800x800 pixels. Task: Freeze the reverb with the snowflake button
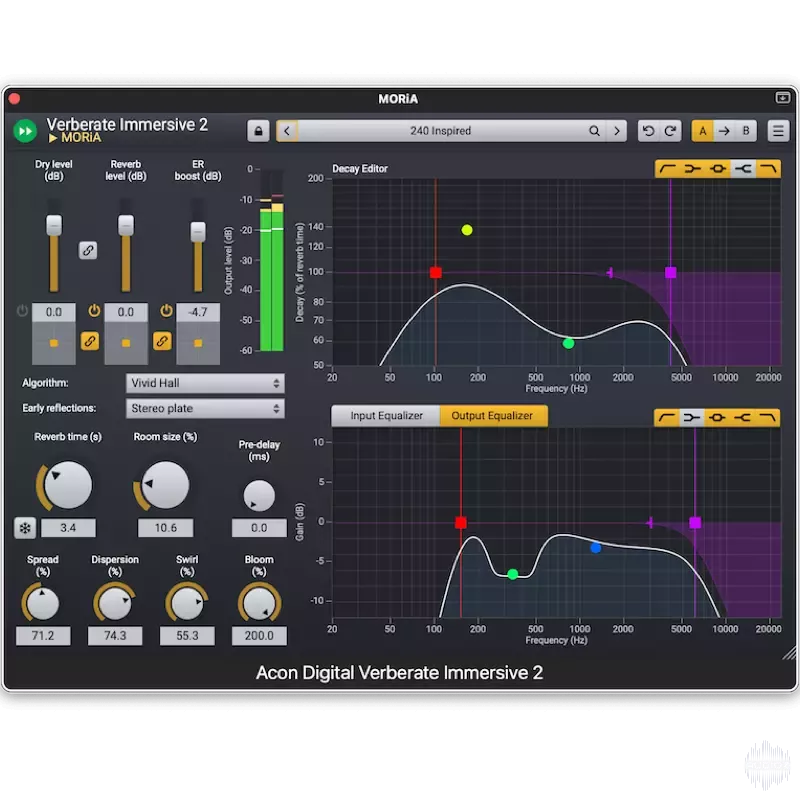(x=25, y=528)
